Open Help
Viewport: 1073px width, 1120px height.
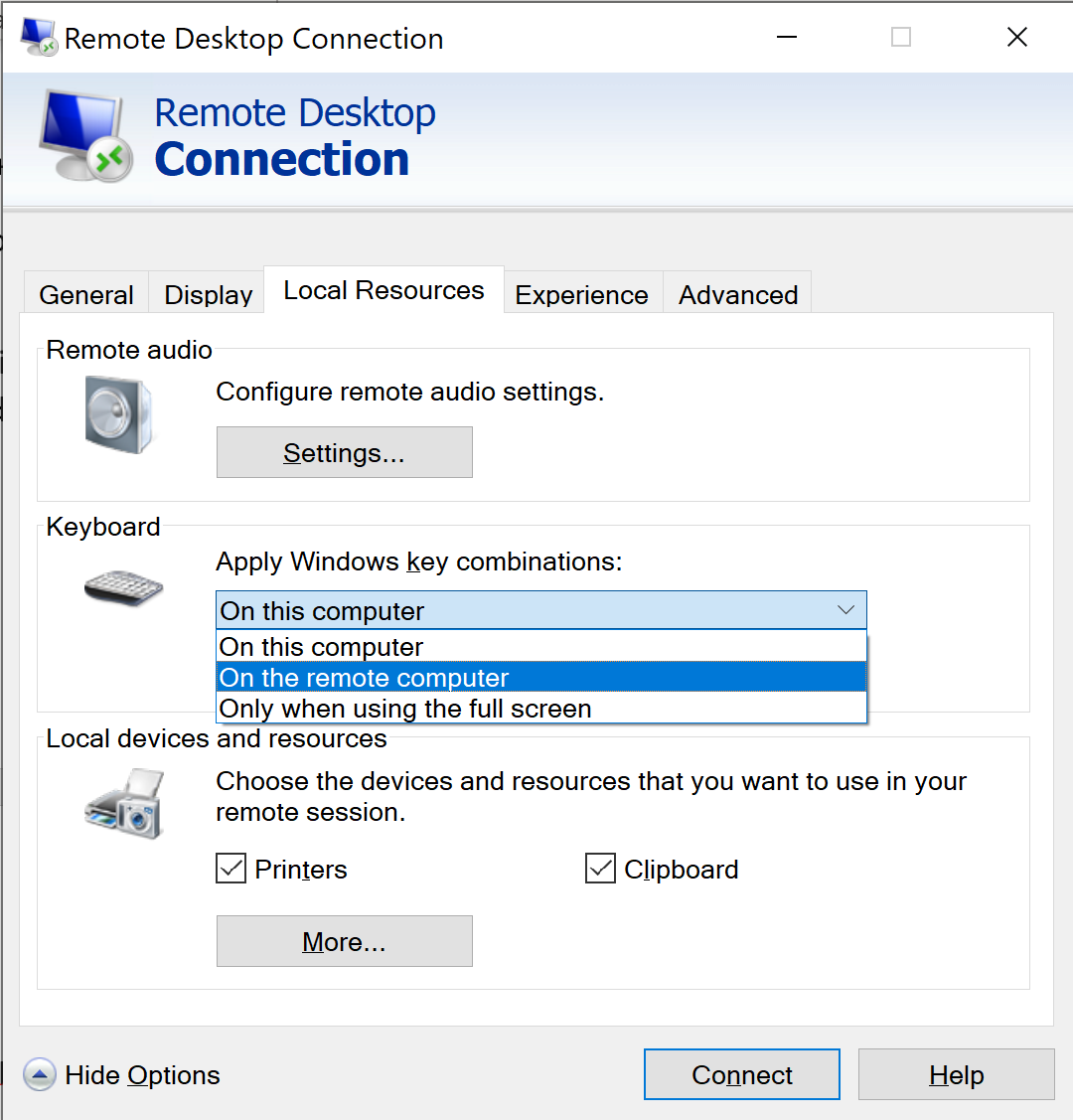pyautogui.click(x=957, y=1074)
